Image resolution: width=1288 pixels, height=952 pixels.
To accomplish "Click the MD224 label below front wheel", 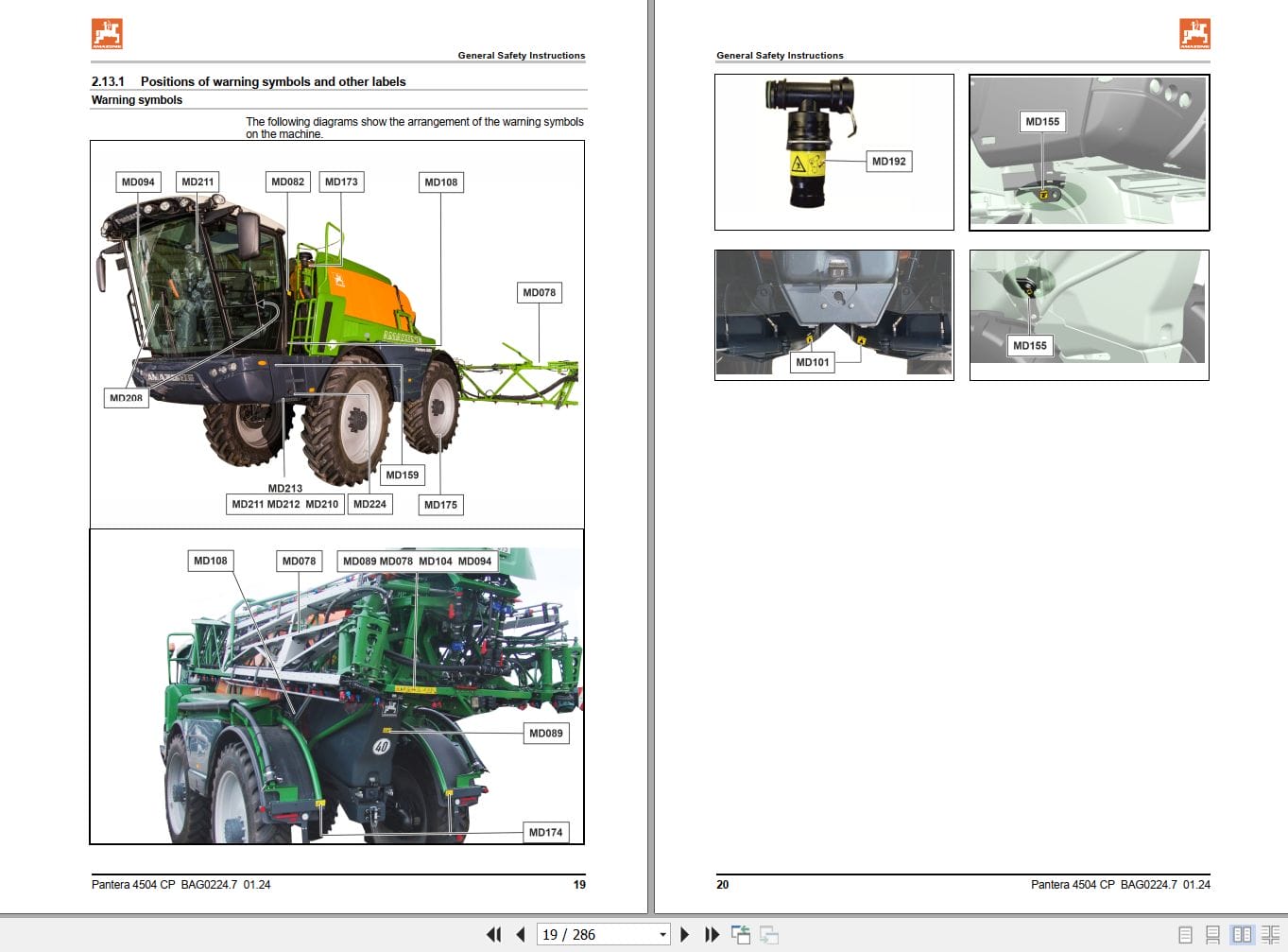I will coord(369,504).
